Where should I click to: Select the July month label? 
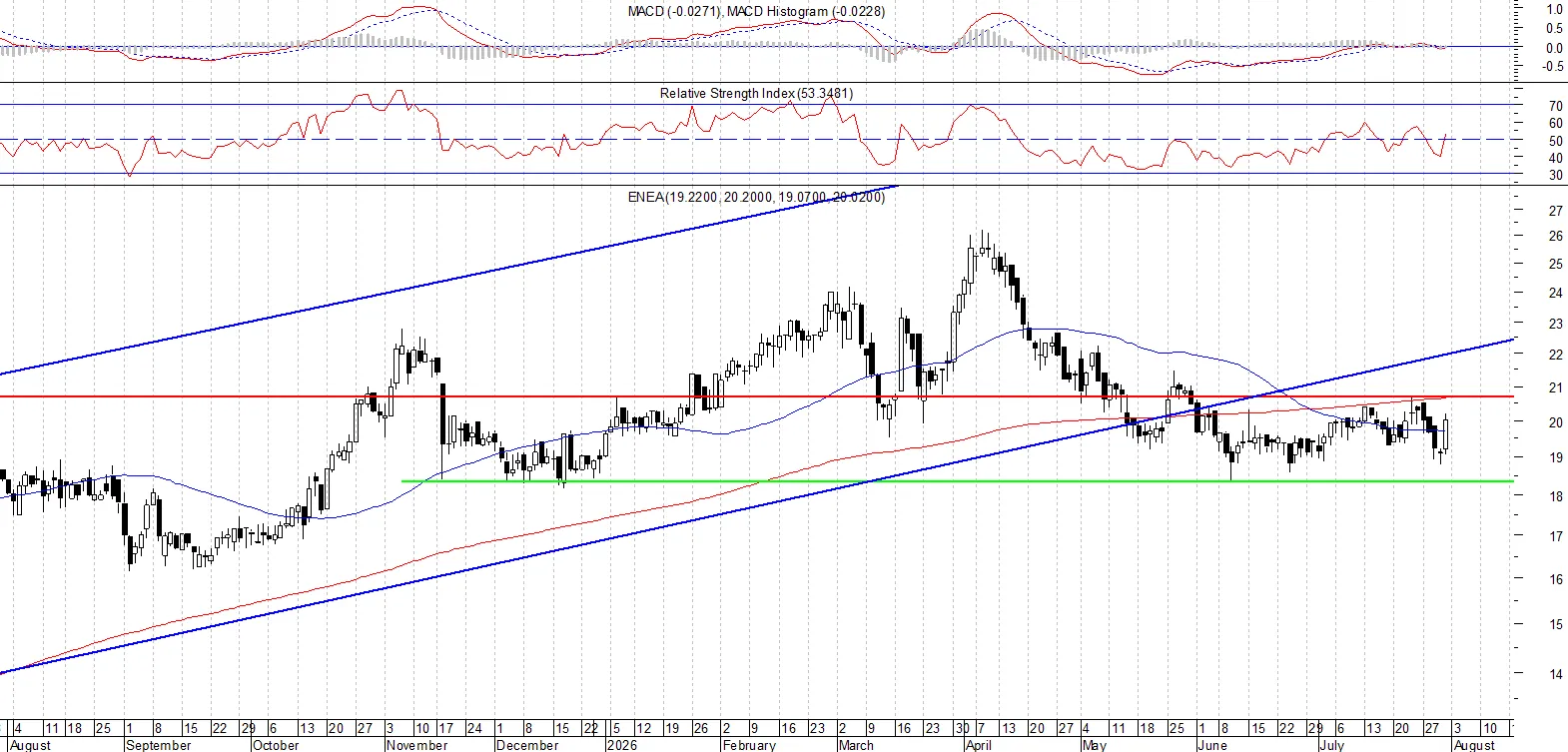click(x=1332, y=745)
